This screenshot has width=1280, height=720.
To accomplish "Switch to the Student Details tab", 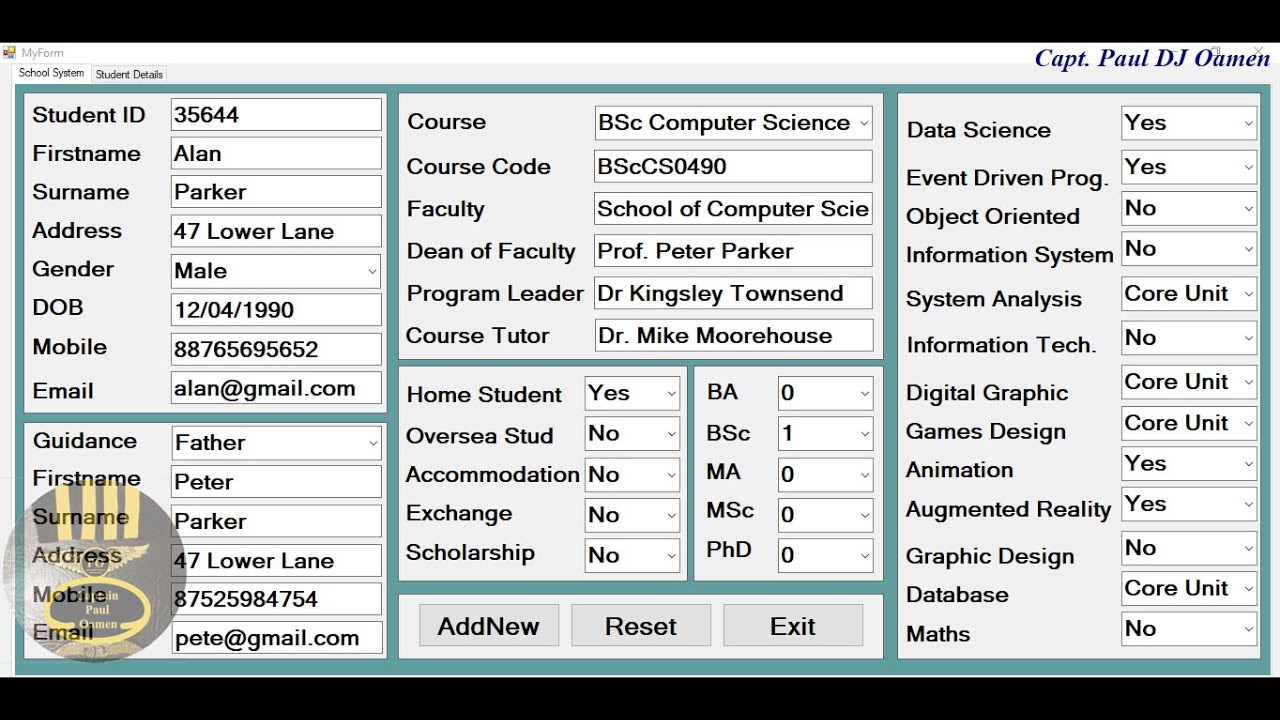I will coord(129,74).
